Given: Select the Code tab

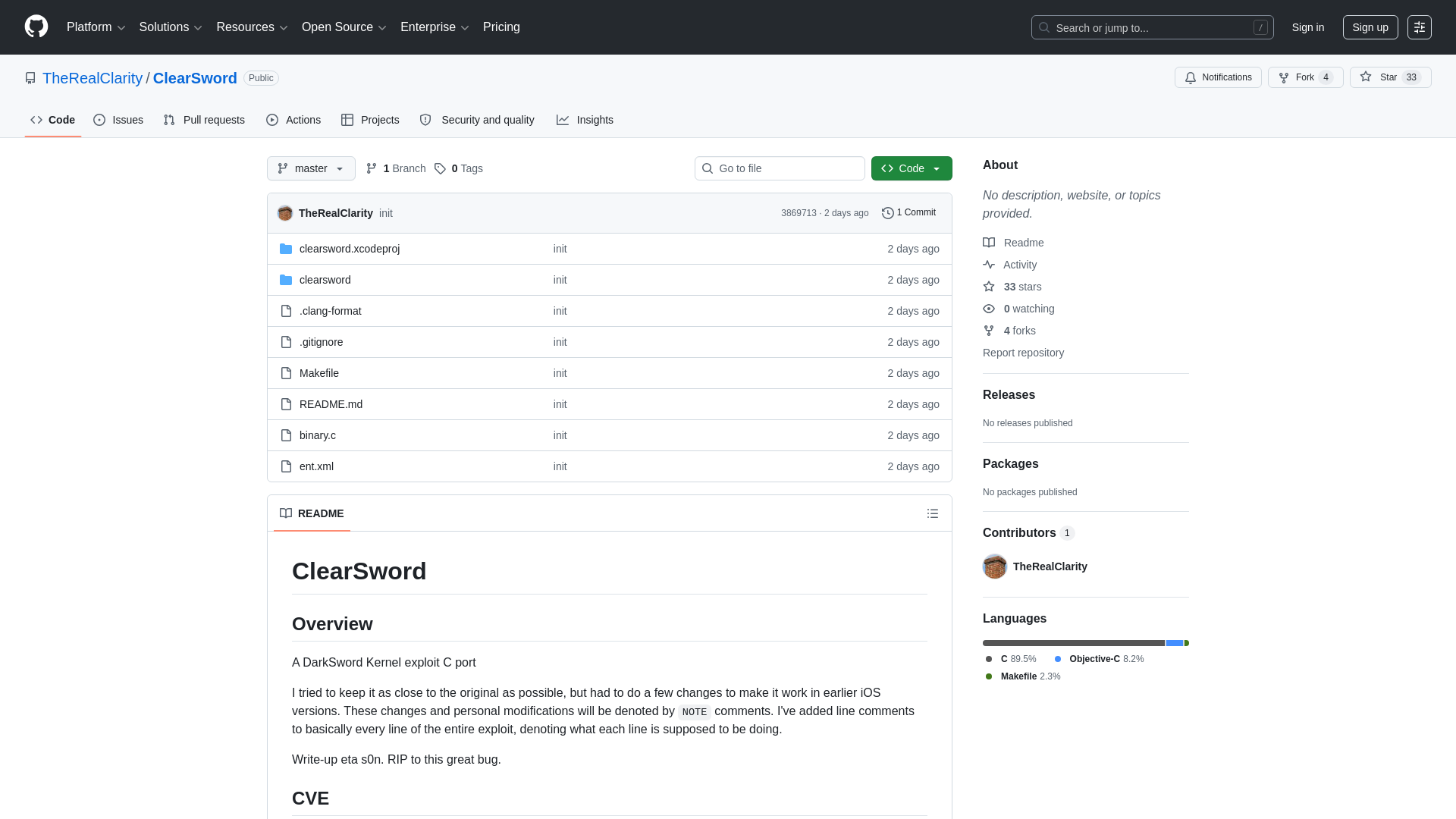Looking at the screenshot, I should 53,120.
